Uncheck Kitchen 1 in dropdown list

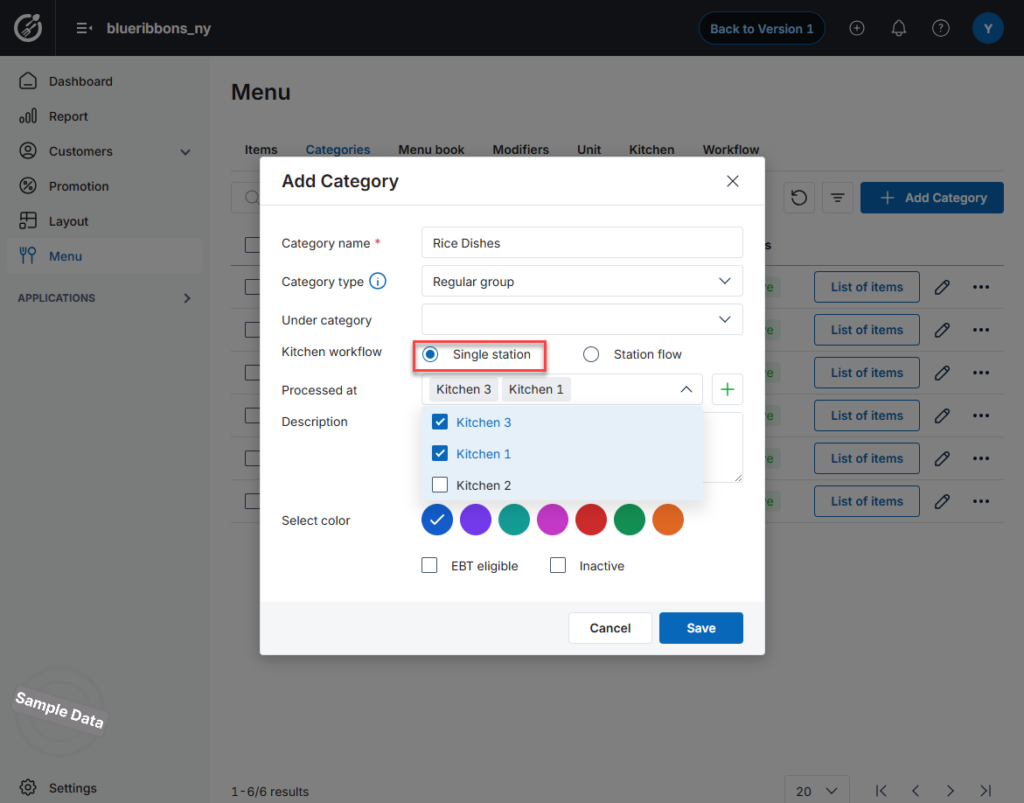click(440, 453)
